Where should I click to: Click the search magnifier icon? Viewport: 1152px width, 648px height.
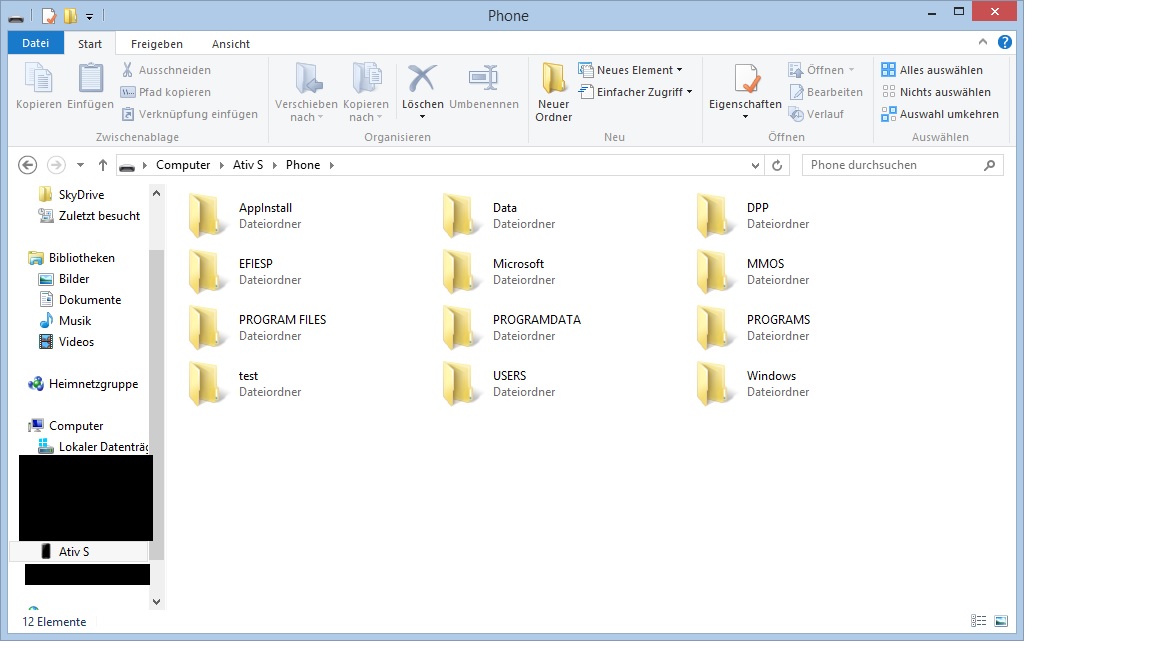click(x=990, y=165)
